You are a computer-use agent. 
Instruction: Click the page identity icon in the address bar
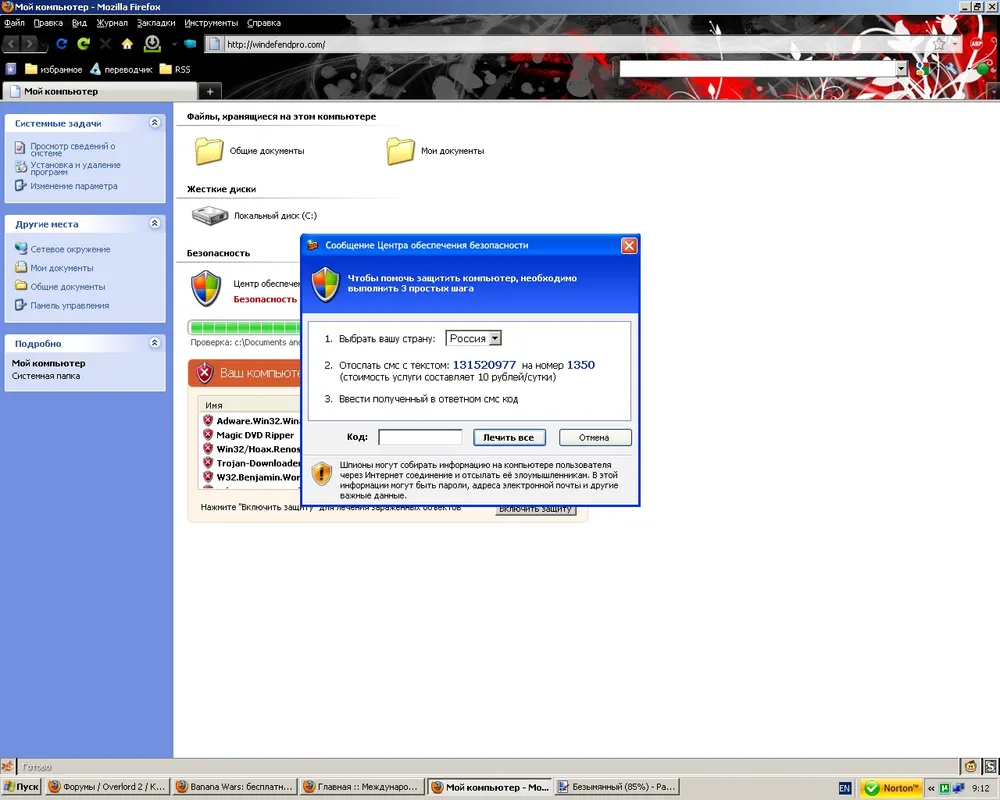[x=215, y=44]
